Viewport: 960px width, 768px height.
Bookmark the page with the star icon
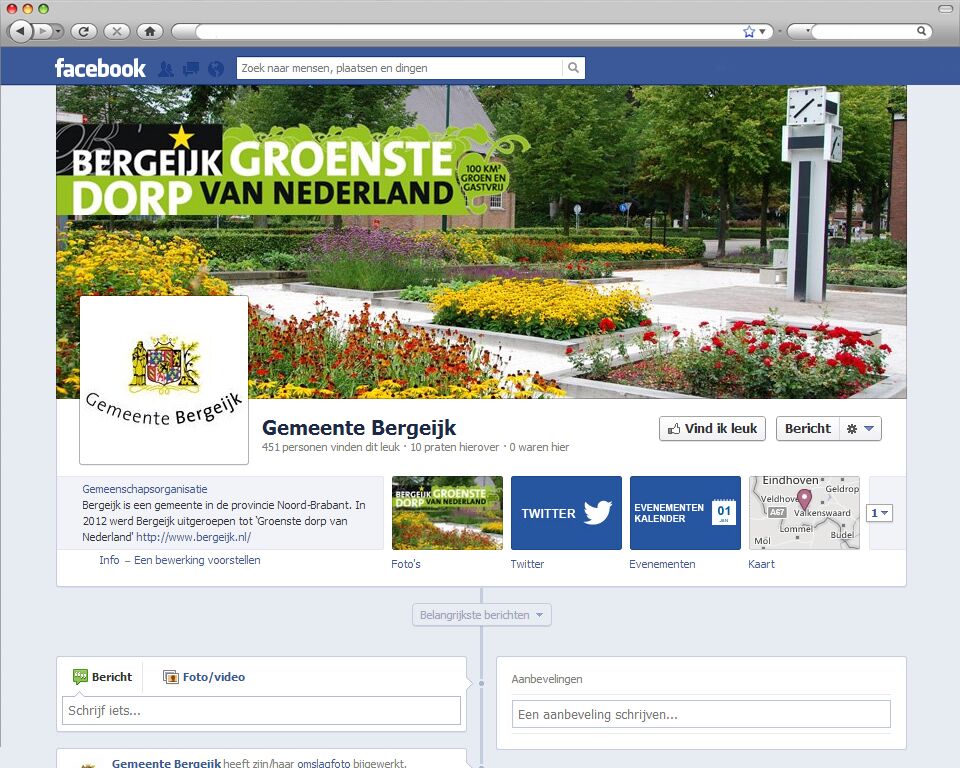[x=749, y=31]
